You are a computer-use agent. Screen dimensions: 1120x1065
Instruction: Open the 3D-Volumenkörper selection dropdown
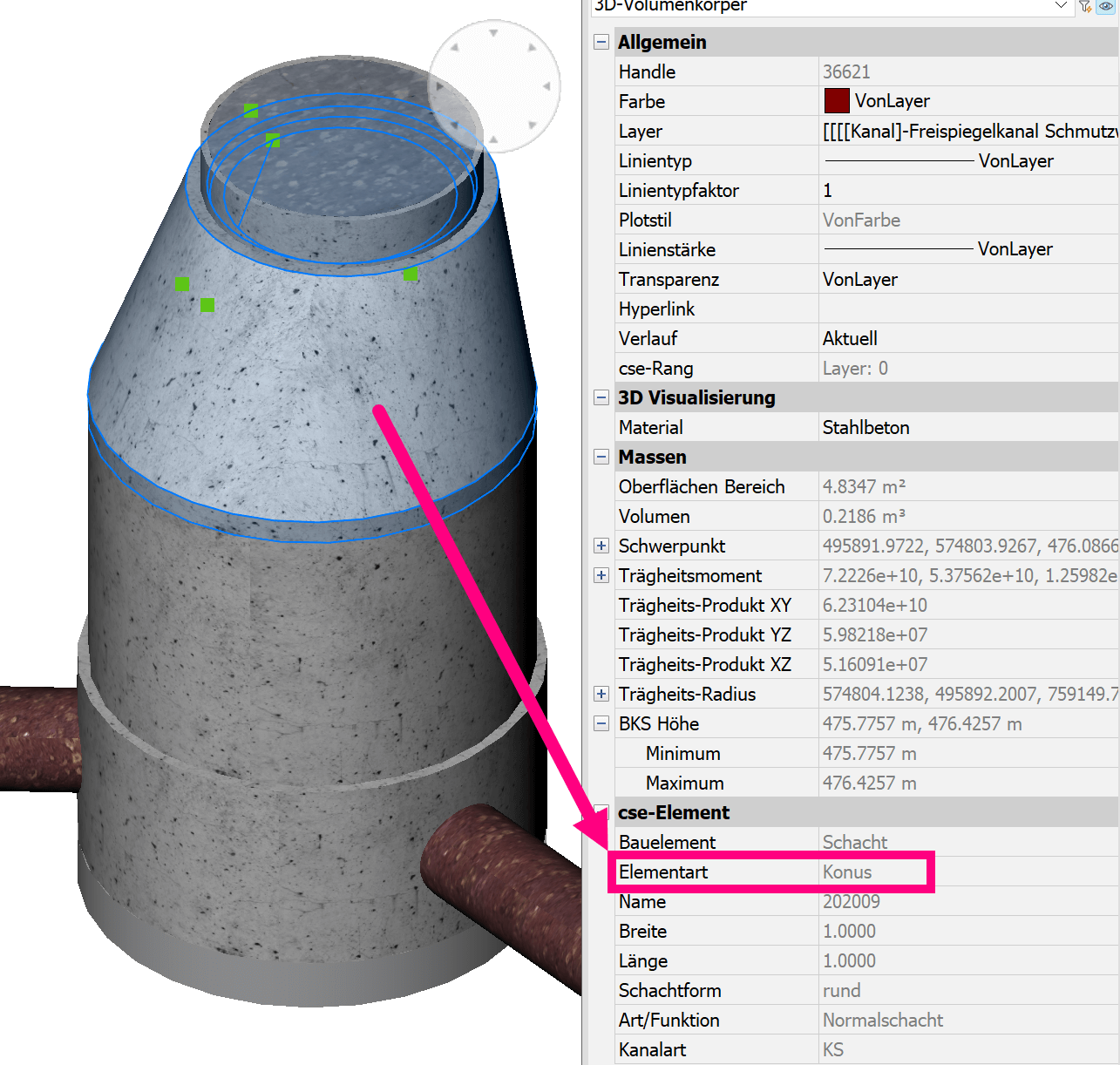(1061, 5)
